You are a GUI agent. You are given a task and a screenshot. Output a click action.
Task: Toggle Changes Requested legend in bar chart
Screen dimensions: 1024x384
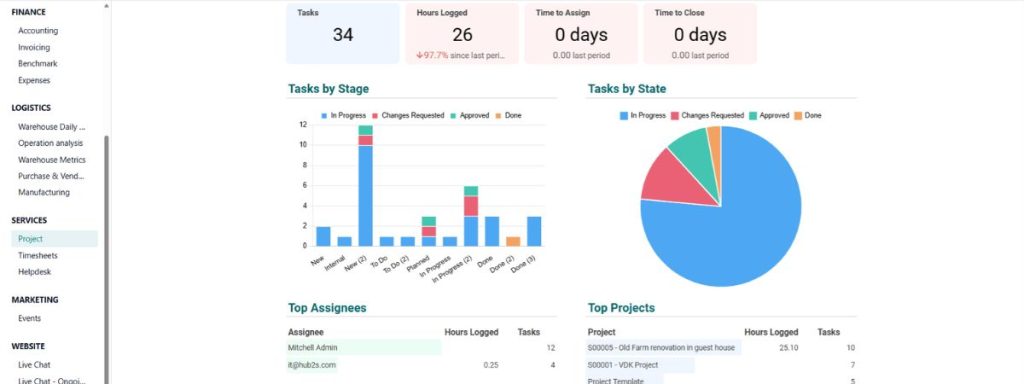tap(408, 115)
